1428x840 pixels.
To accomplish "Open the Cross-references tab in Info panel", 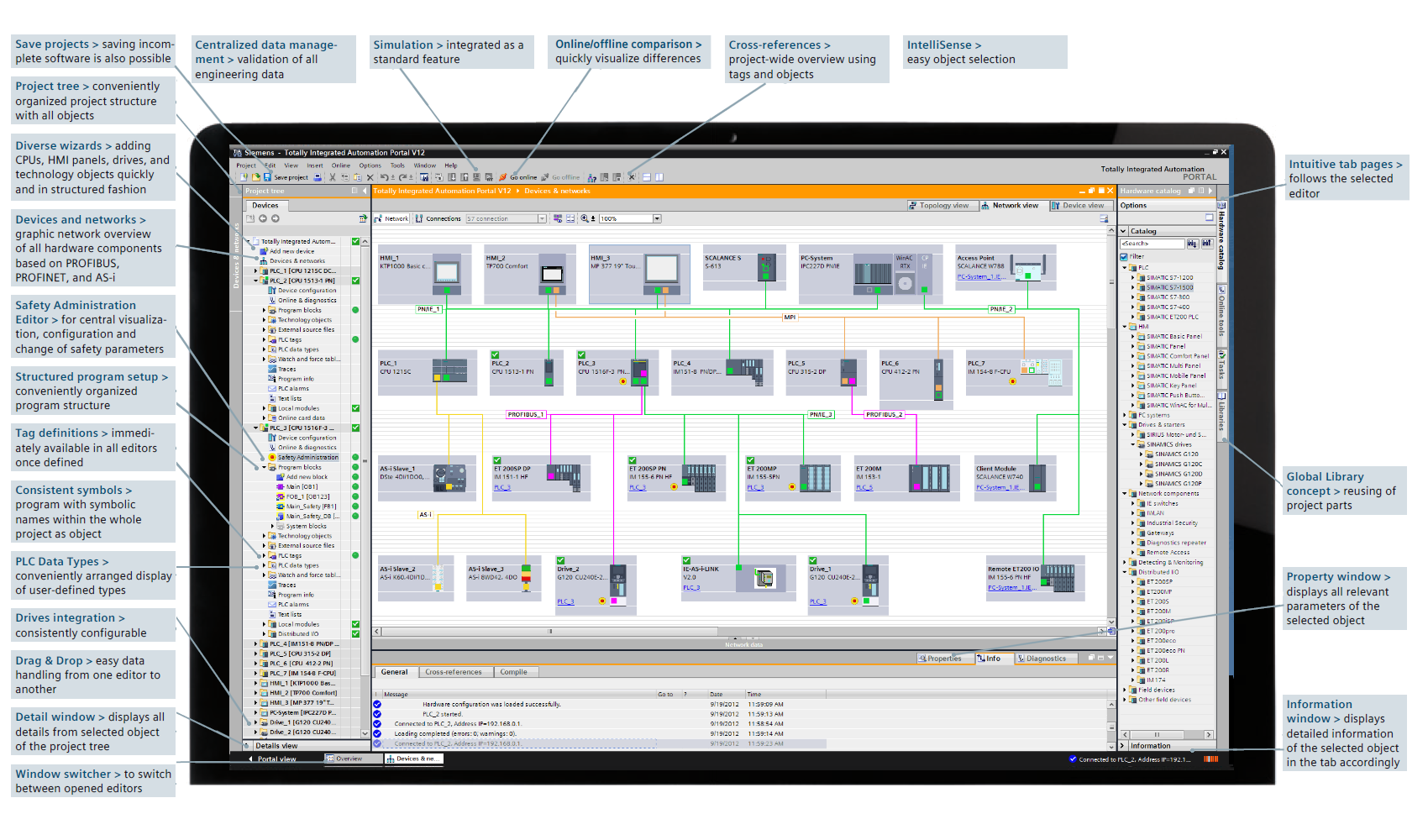I will [454, 672].
